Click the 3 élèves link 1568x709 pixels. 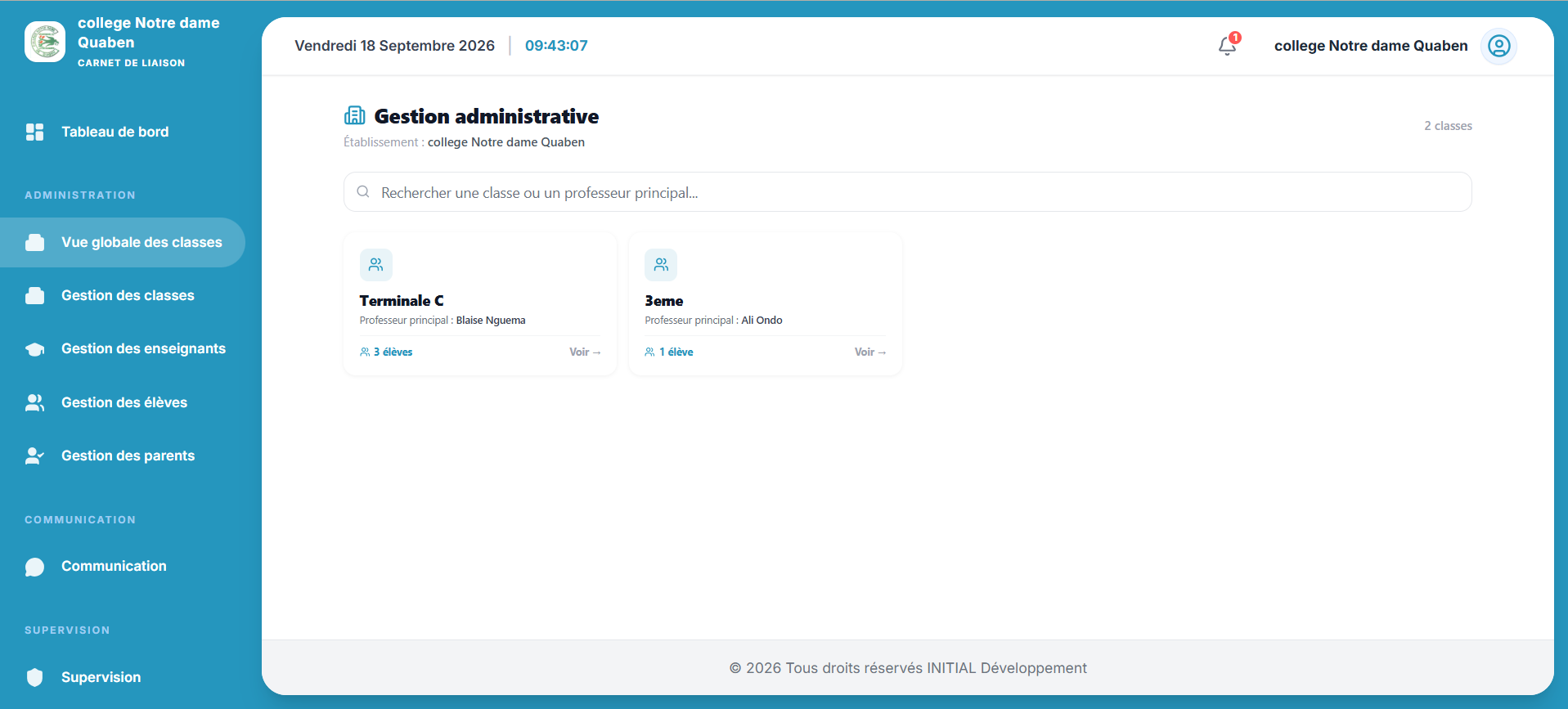[393, 352]
